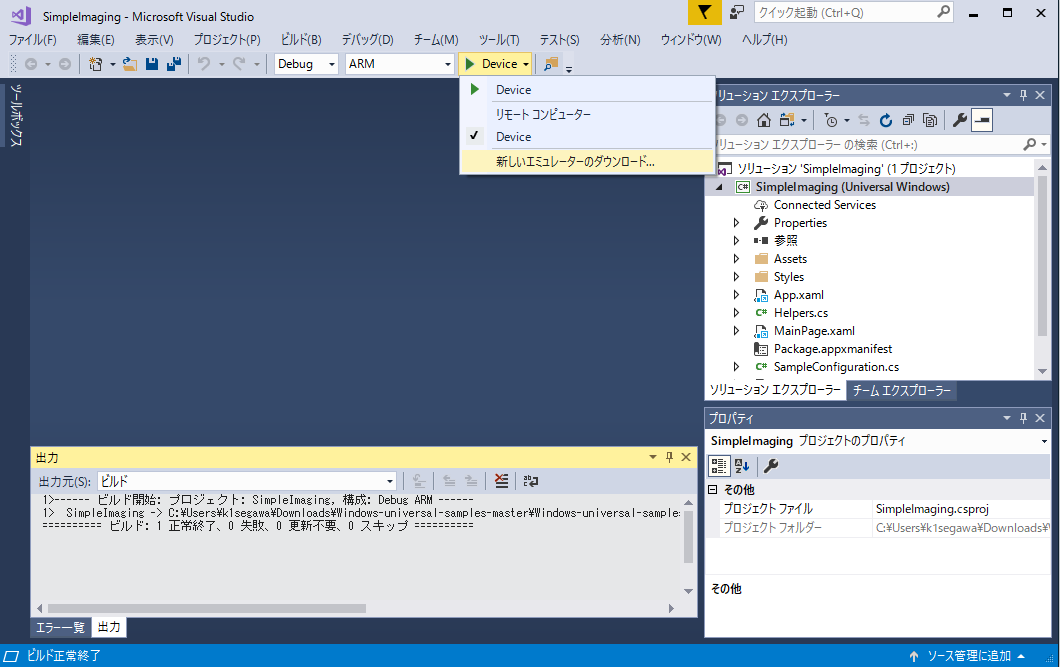
Task: Click the Open File folder icon
Action: [129, 64]
